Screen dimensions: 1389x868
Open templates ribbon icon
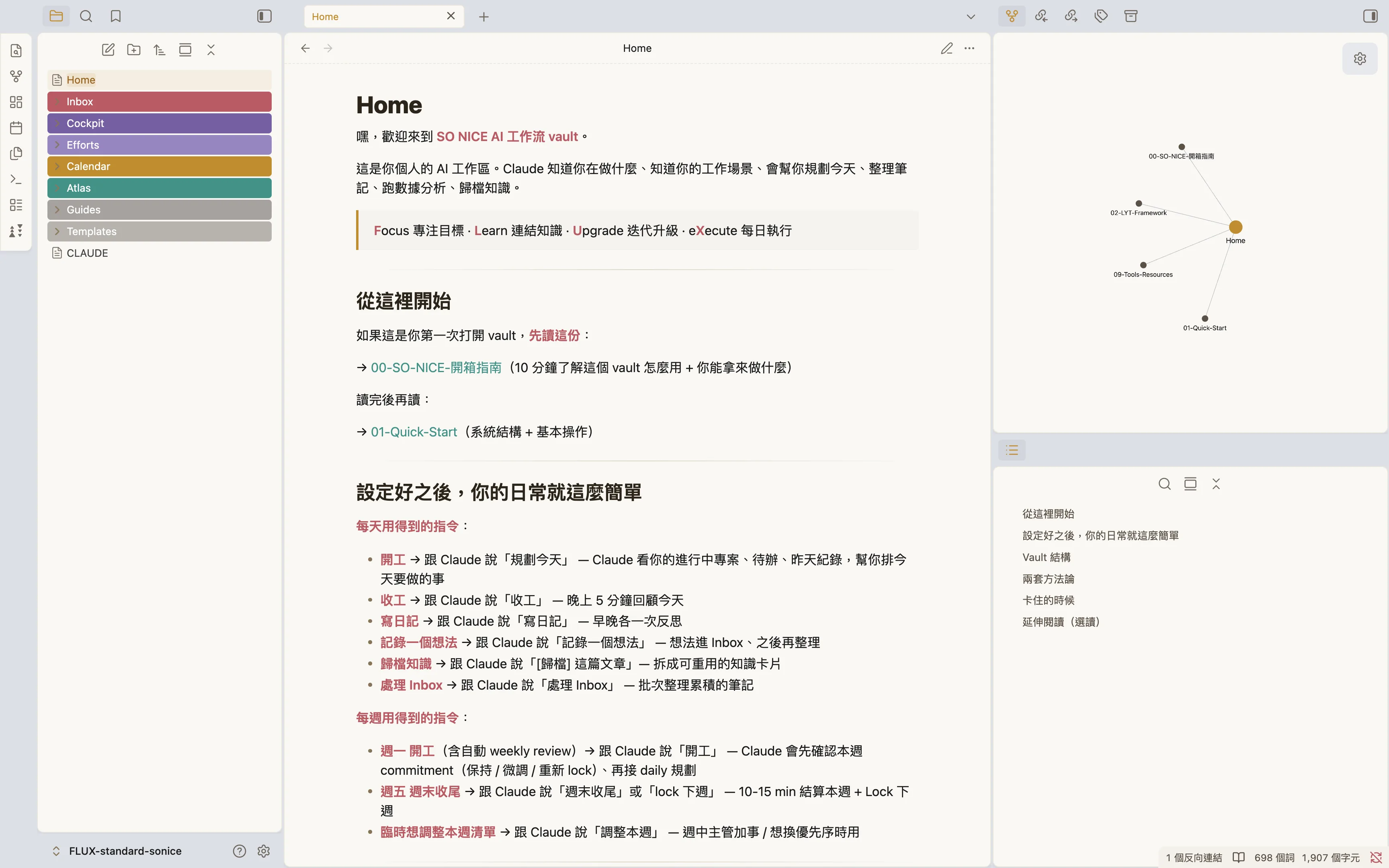[16, 153]
